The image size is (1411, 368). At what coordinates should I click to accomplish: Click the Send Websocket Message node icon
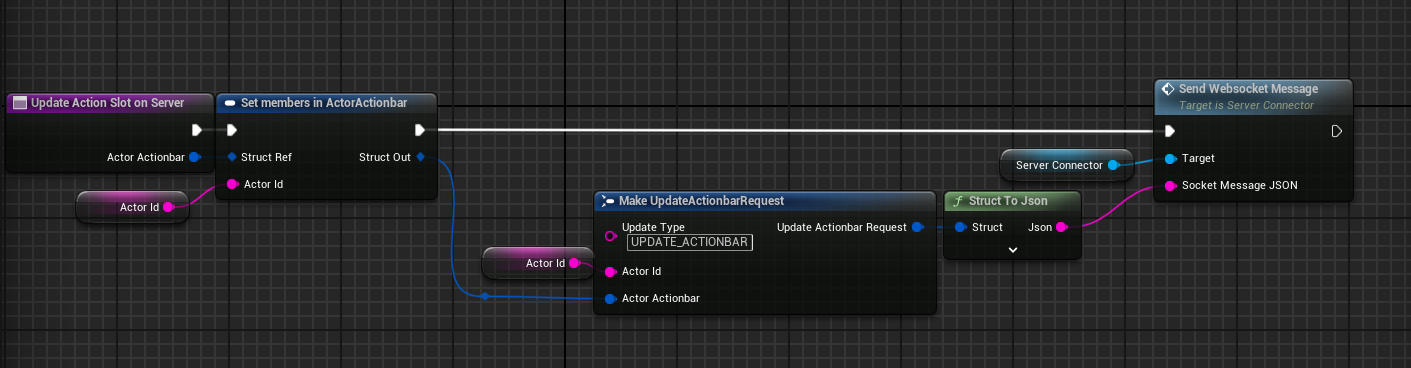(x=1167, y=89)
